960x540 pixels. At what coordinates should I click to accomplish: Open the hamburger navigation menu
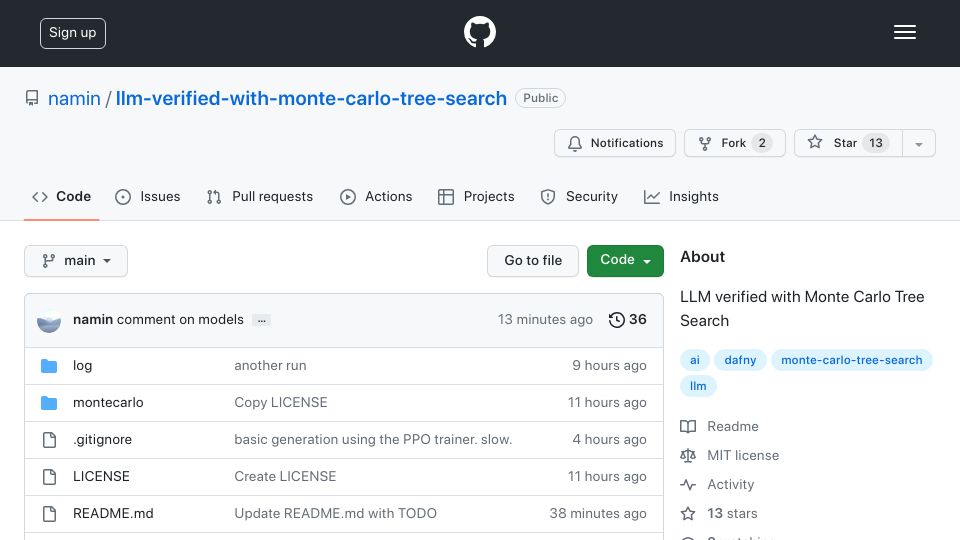[x=904, y=32]
